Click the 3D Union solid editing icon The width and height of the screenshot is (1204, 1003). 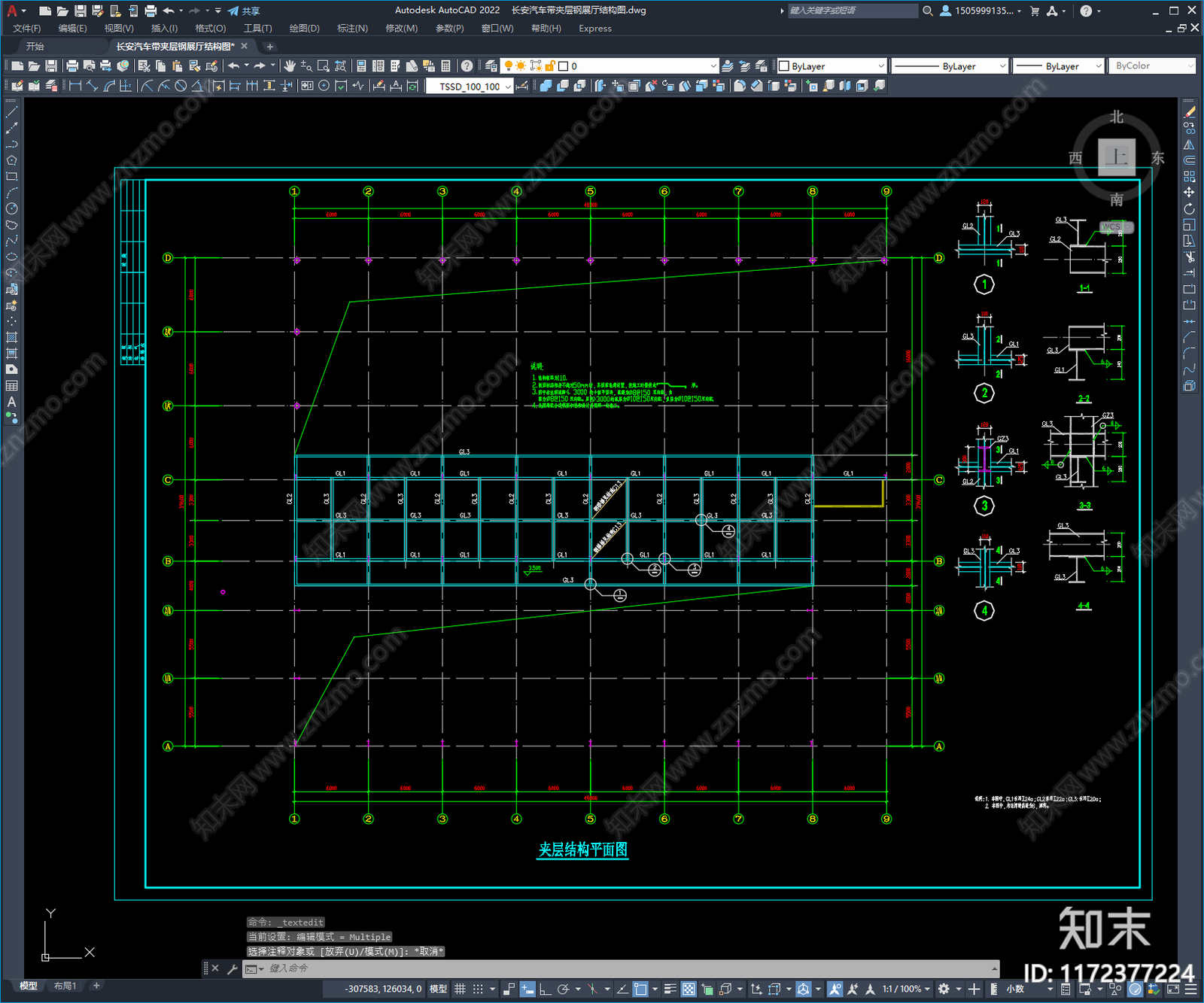coord(546,86)
